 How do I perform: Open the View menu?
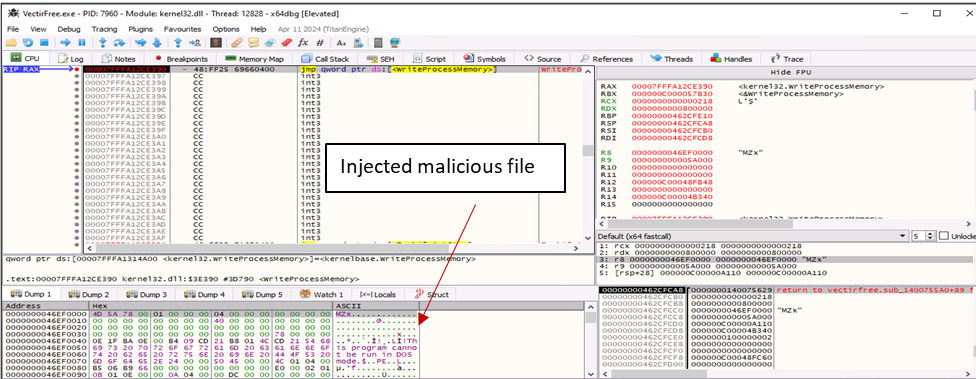39,29
